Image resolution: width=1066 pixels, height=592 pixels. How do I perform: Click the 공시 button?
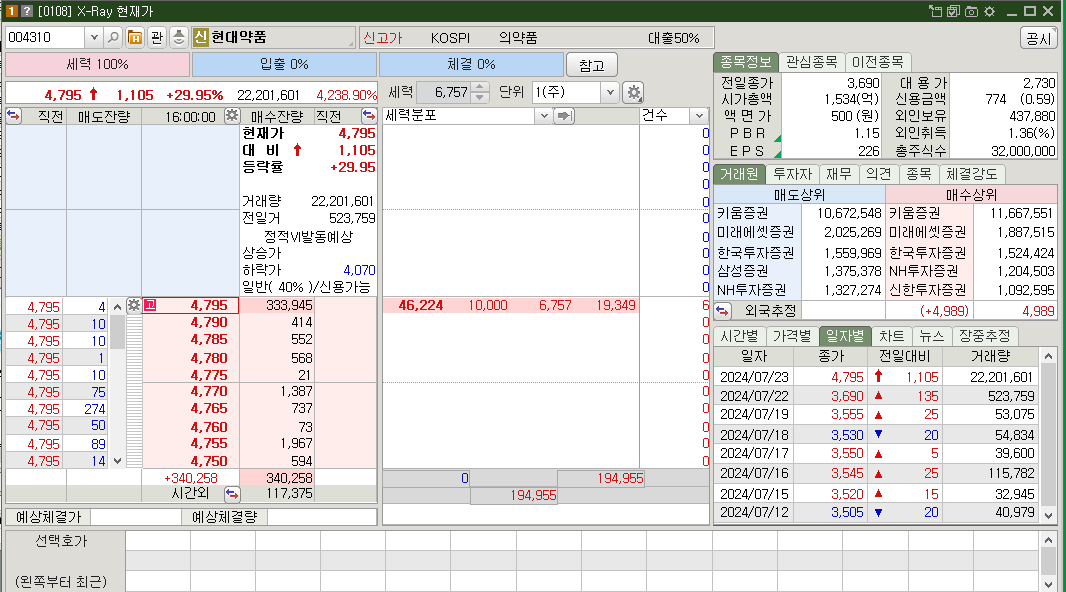(1038, 39)
